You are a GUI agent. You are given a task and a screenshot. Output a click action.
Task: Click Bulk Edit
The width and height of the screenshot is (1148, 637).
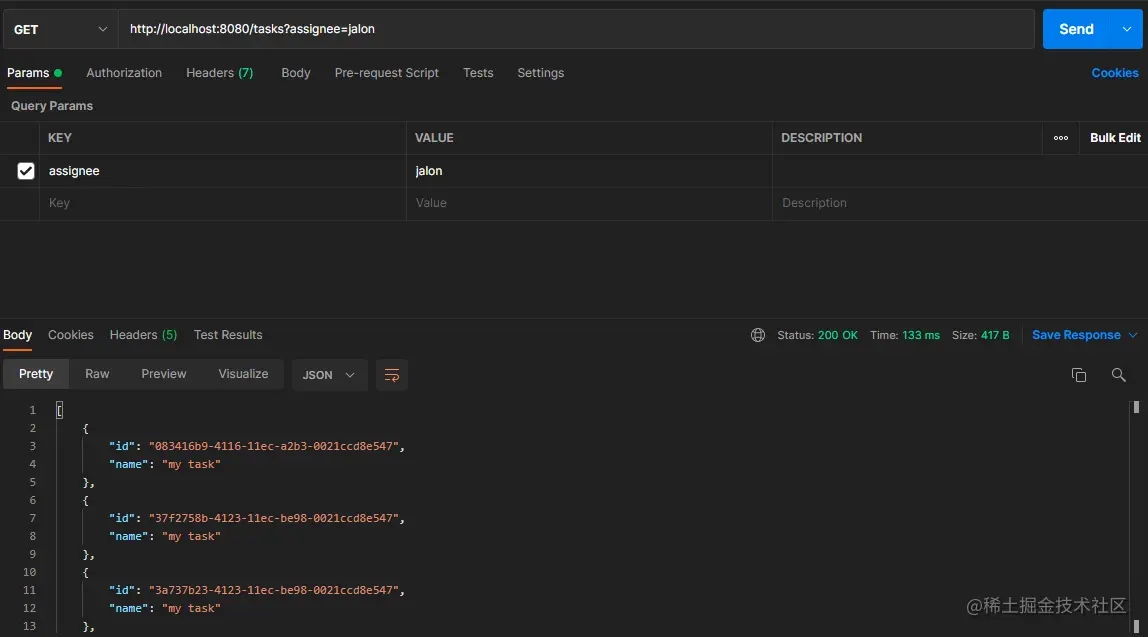[1115, 138]
